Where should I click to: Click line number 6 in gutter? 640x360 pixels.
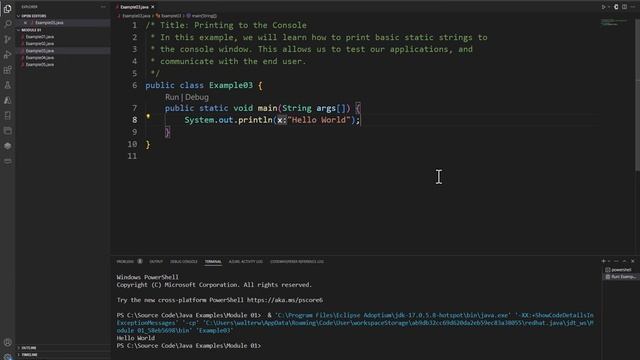[x=135, y=85]
